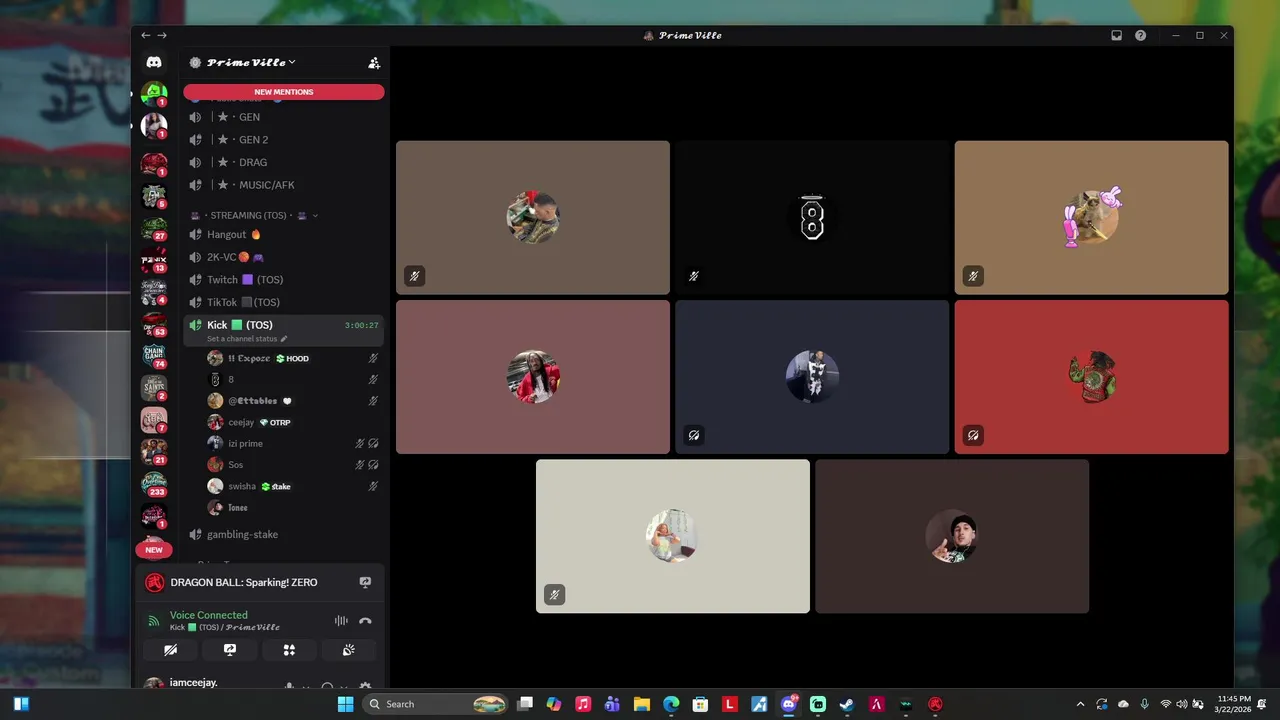Select user 8 in voice list
This screenshot has height=720, width=1280.
click(294, 379)
